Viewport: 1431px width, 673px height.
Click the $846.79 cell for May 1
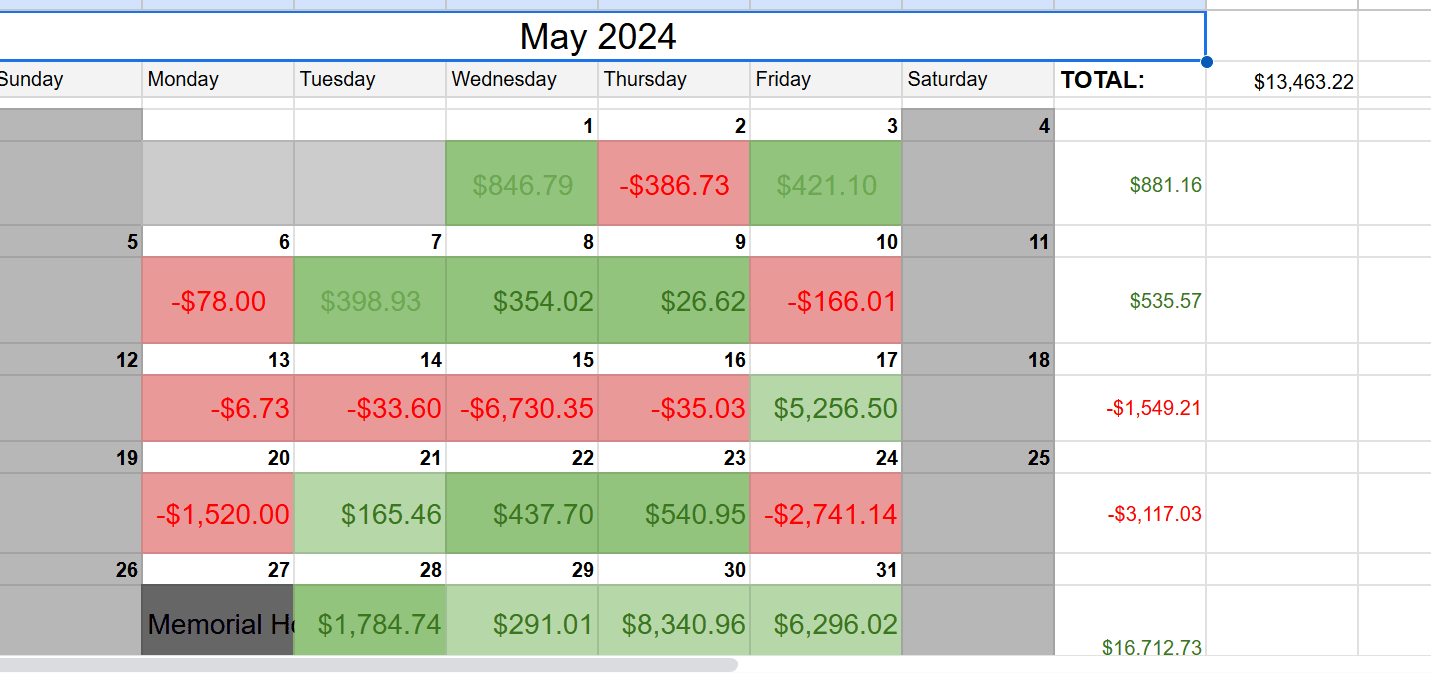(x=522, y=184)
